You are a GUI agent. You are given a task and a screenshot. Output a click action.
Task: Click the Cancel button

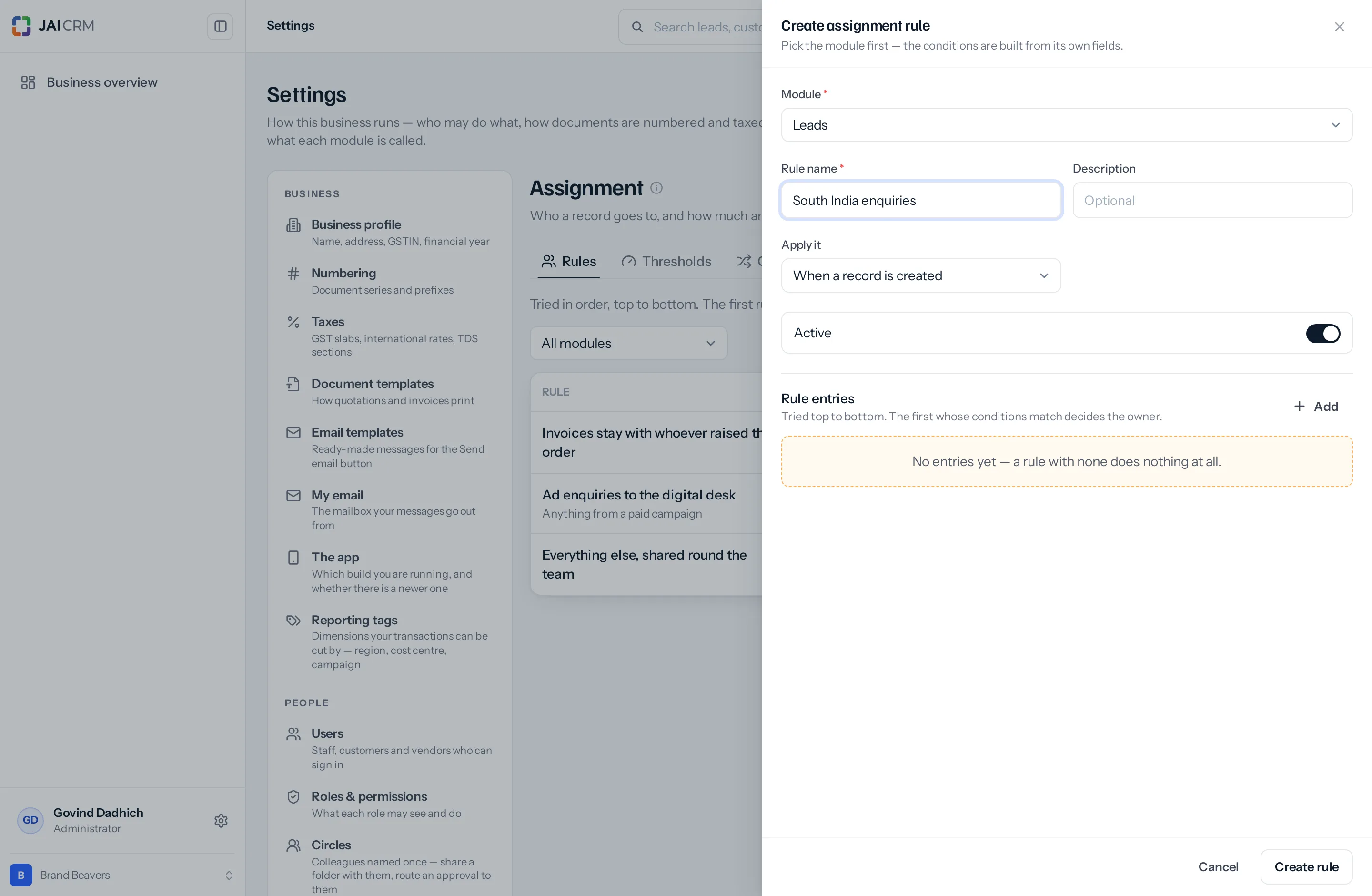(x=1218, y=866)
